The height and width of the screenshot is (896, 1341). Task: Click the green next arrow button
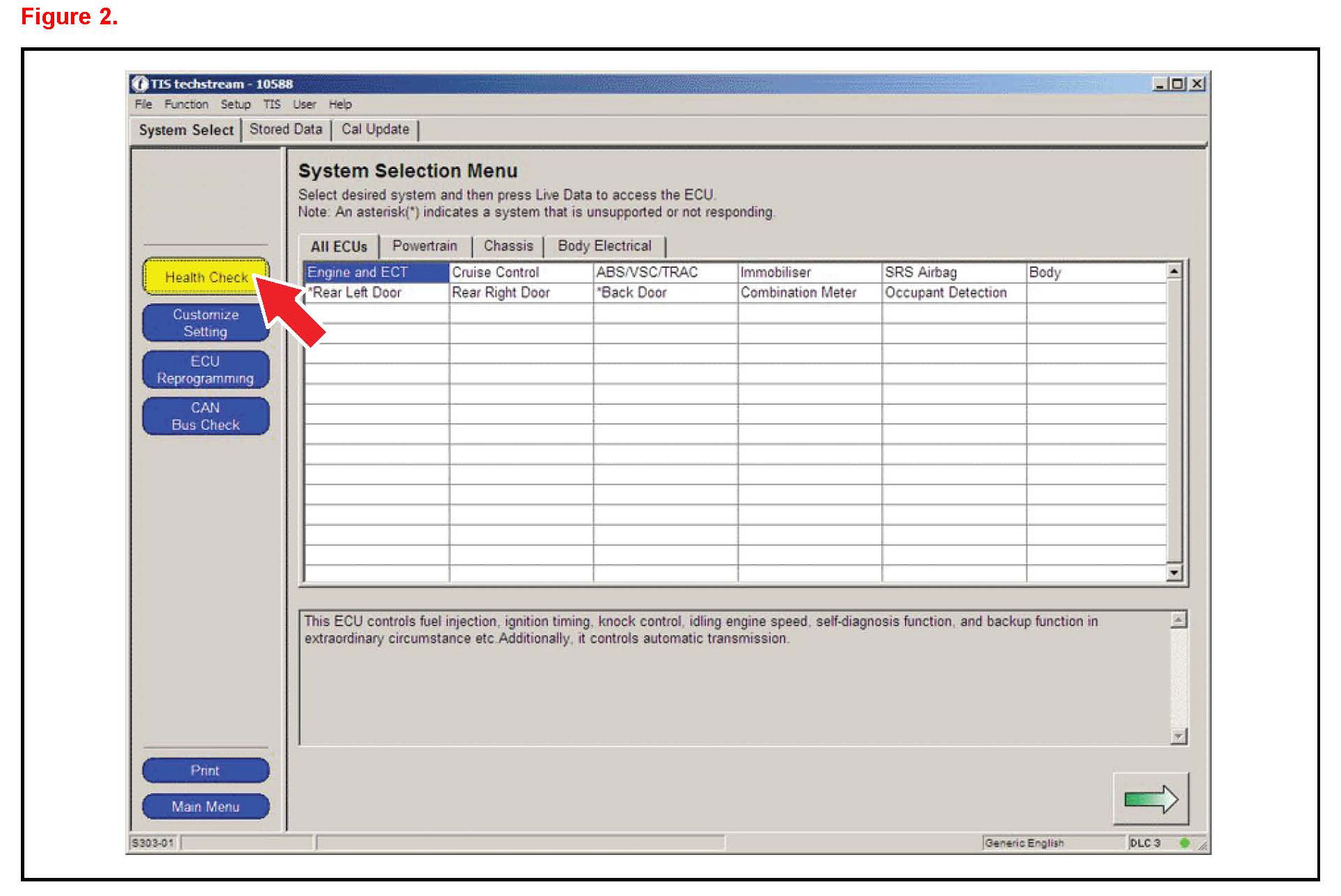pos(1150,799)
